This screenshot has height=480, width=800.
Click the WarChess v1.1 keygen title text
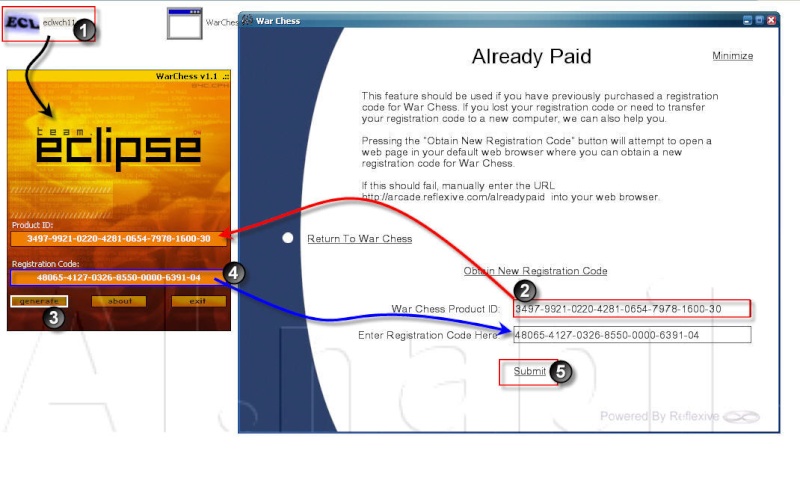click(186, 77)
